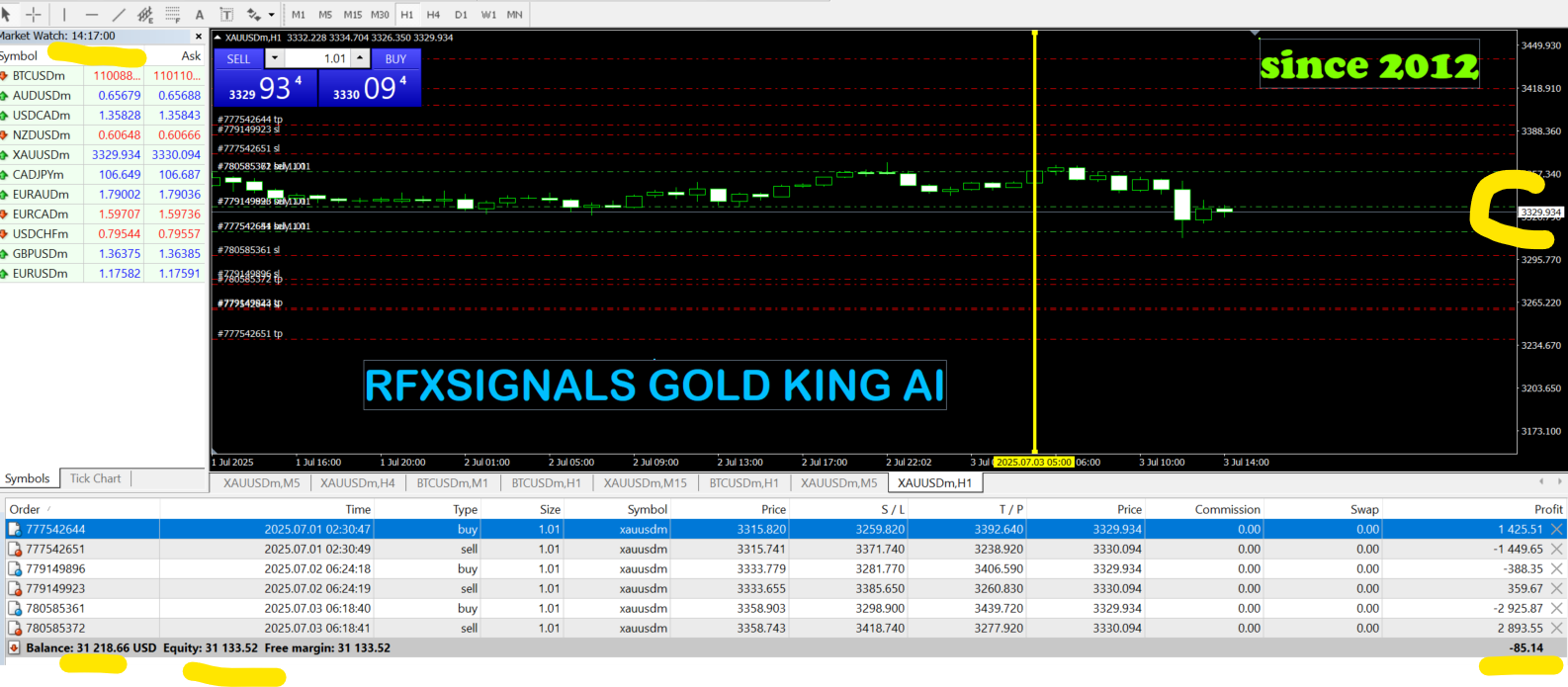
Task: Select EURUSDm in Market Watch
Action: tap(40, 274)
